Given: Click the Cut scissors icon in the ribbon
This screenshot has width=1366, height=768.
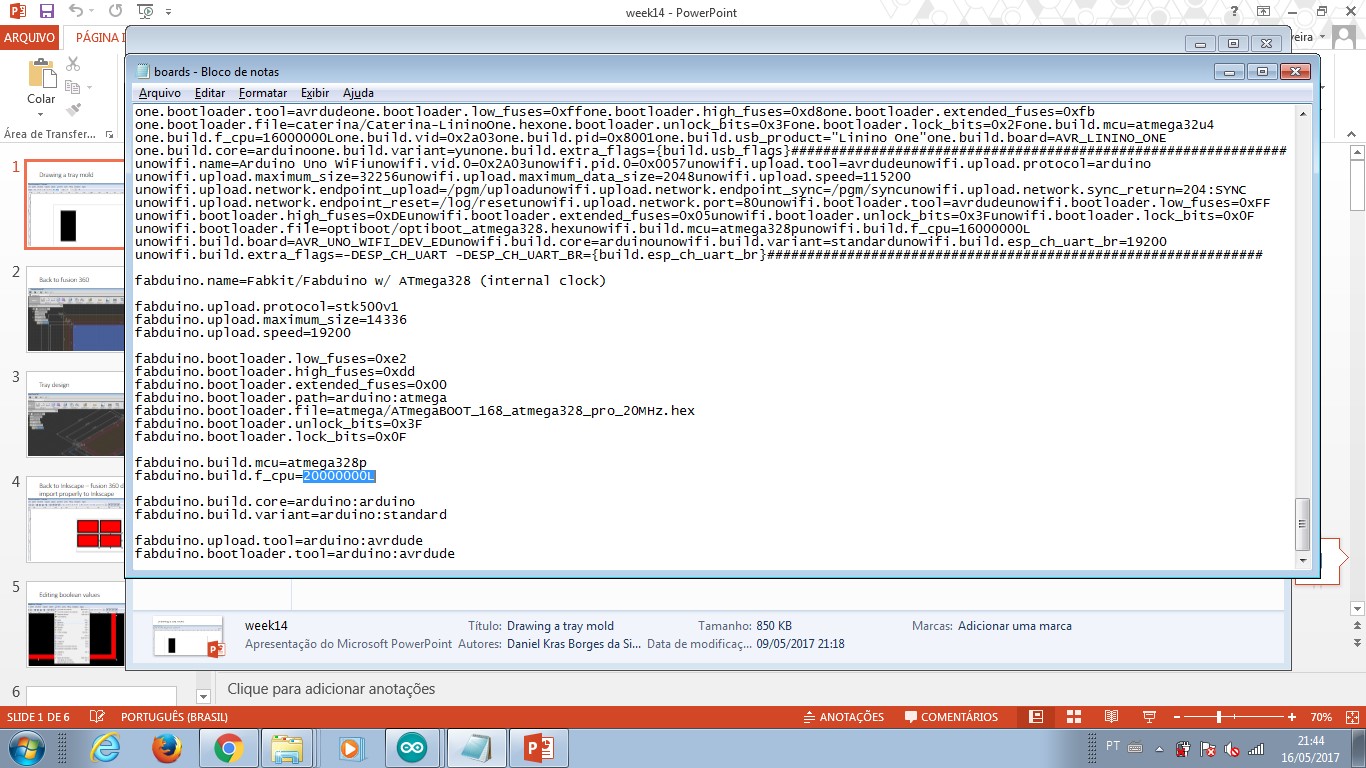Looking at the screenshot, I should (x=73, y=64).
